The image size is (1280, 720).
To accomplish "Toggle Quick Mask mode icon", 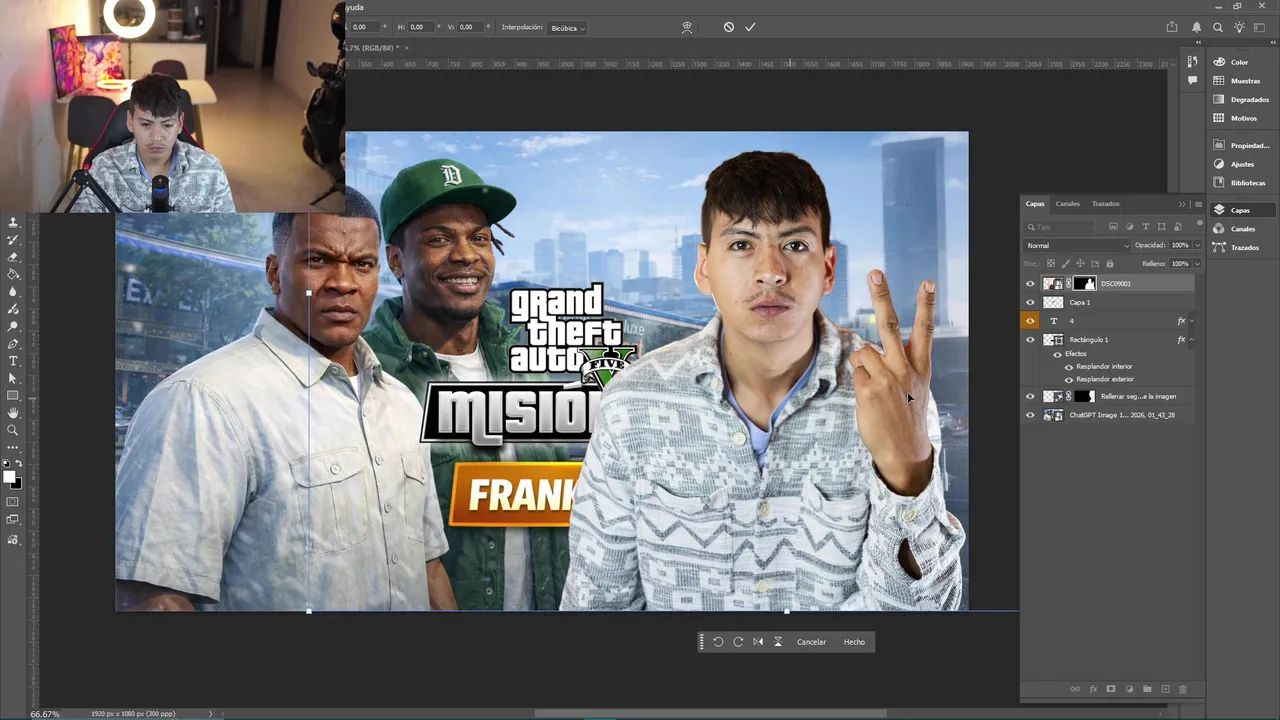I will tap(12, 501).
